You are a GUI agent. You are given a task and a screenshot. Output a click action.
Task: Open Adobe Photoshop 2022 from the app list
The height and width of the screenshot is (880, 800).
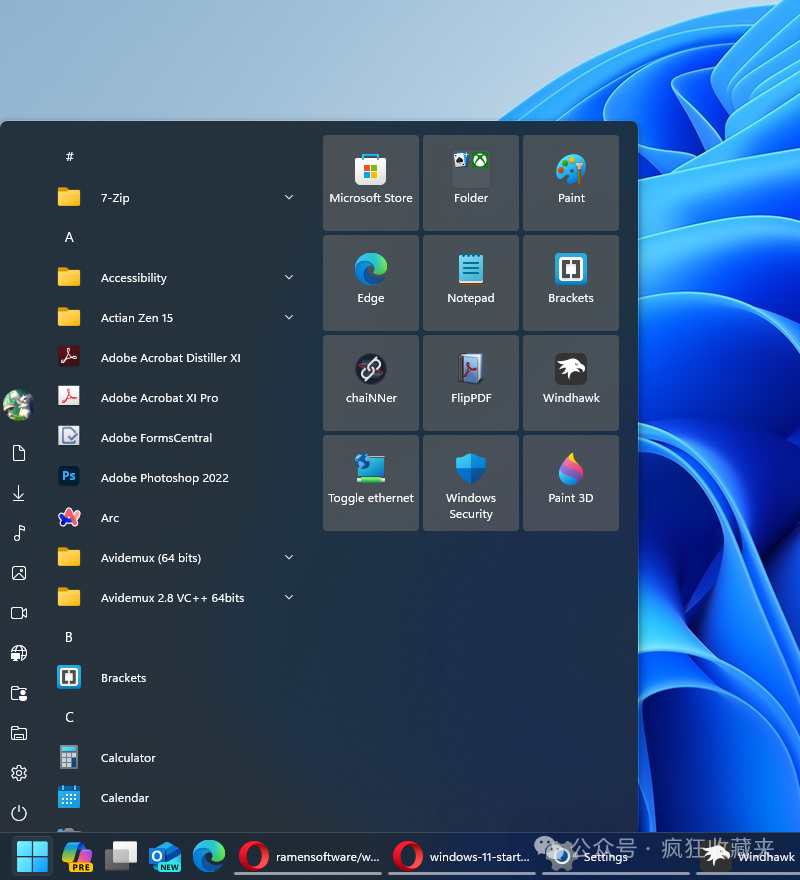163,477
